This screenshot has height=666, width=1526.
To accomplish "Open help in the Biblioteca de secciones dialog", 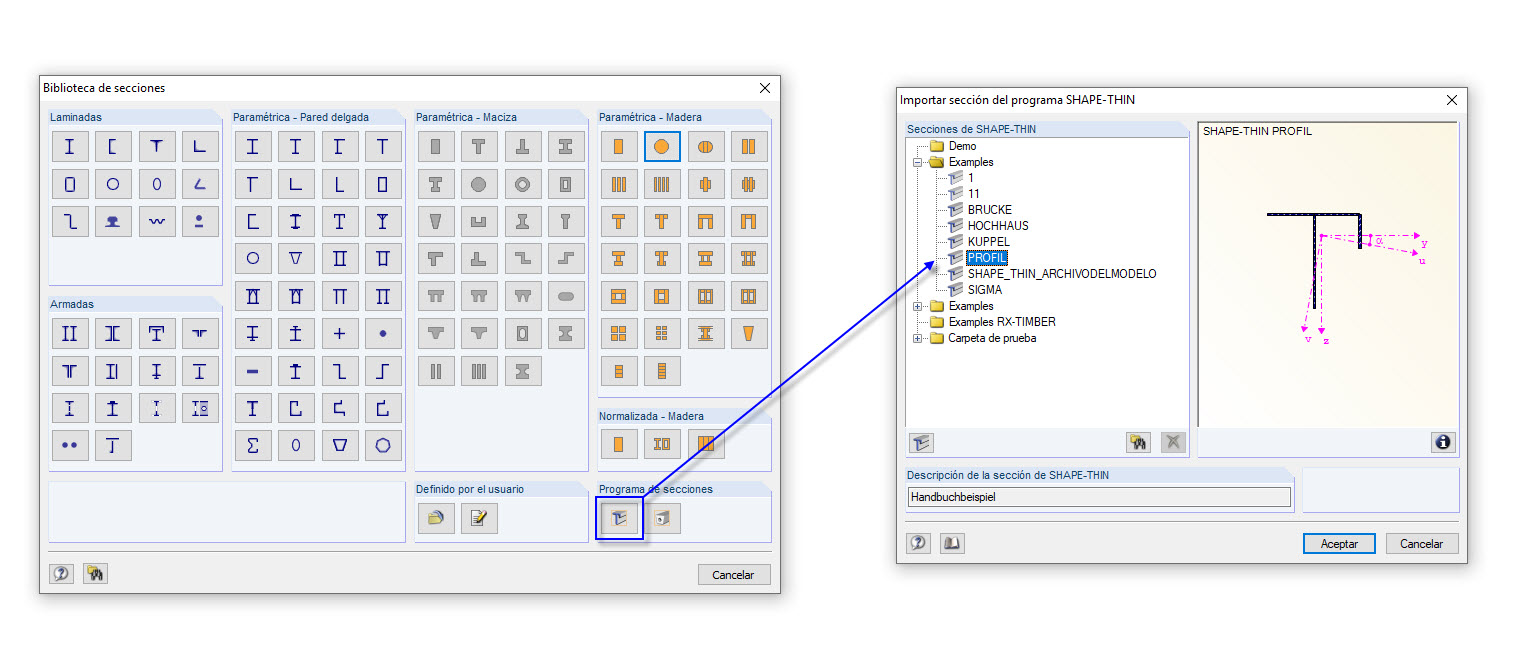I will (62, 574).
